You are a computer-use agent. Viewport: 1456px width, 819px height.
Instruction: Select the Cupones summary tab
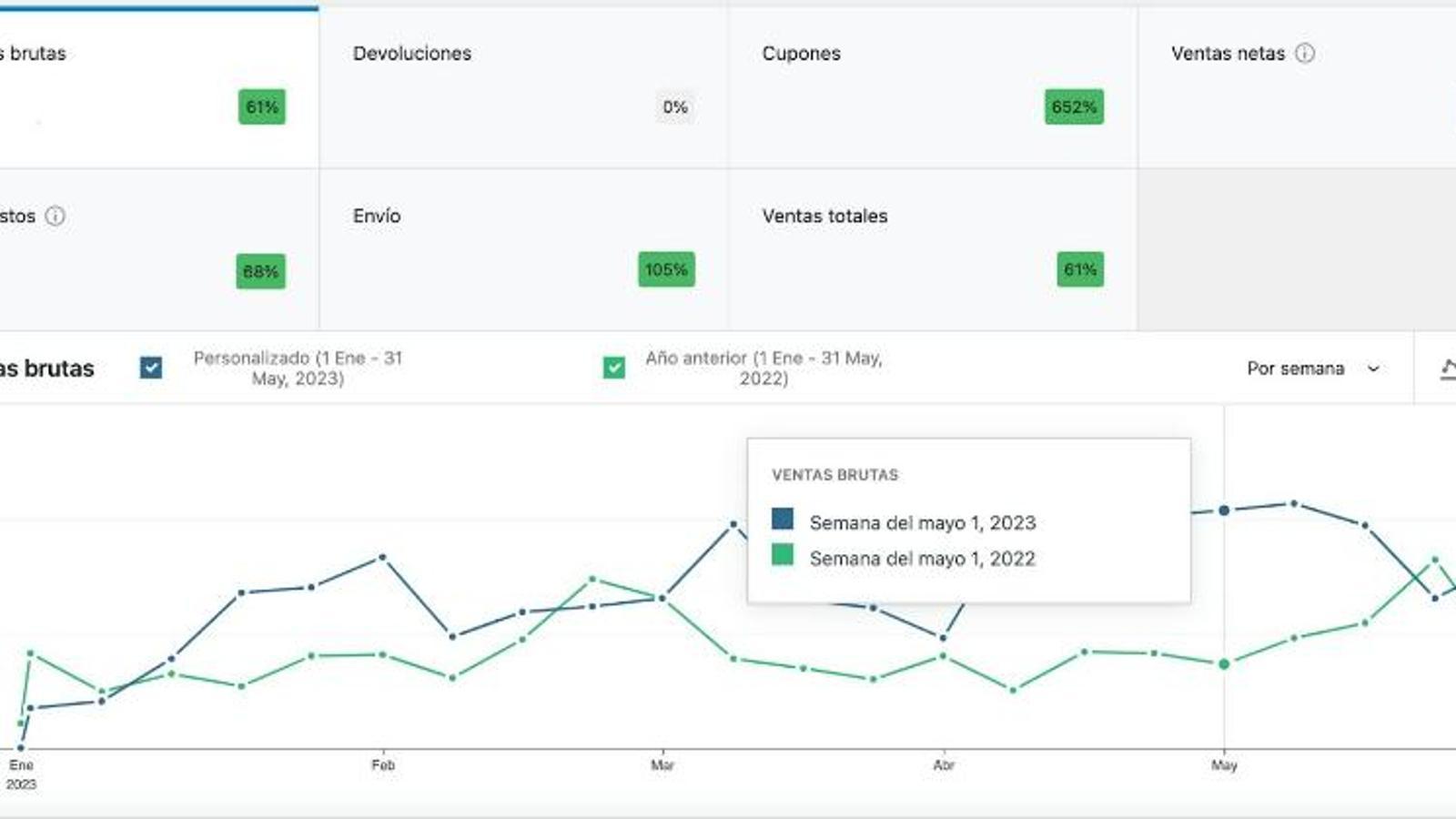pos(932,86)
